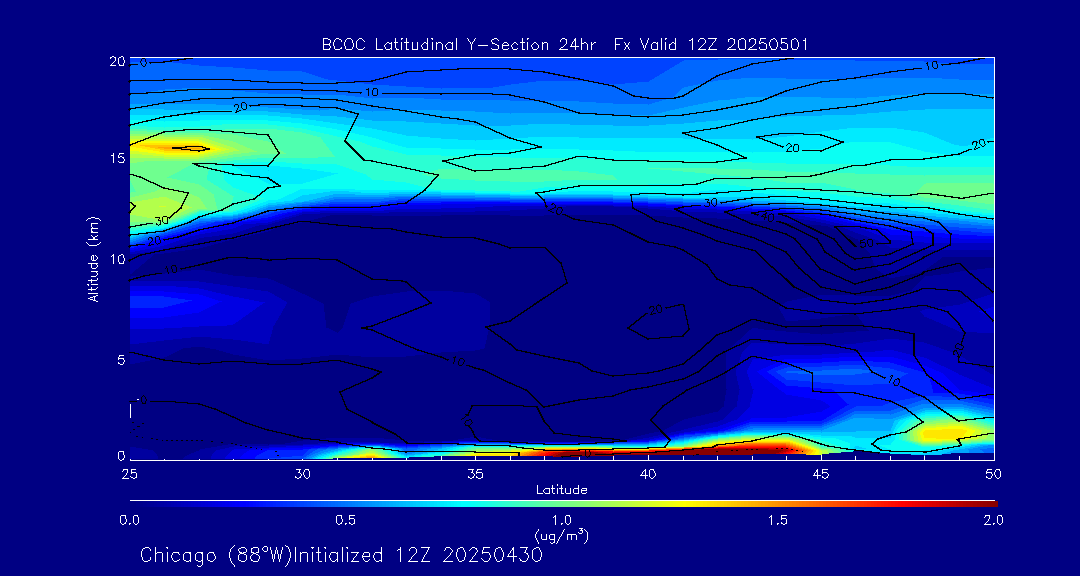Click the horizontal concentration color bar
1080x576 pixels.
click(563, 504)
